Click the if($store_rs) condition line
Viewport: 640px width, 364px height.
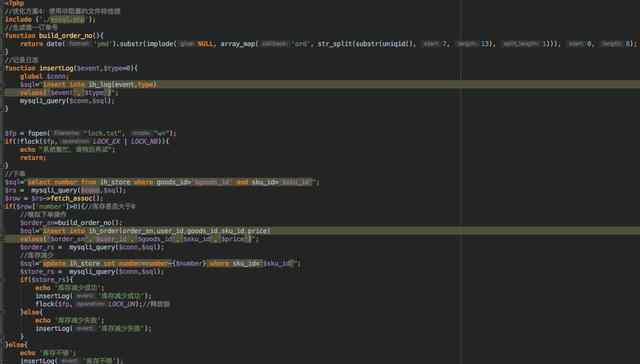click(47, 280)
